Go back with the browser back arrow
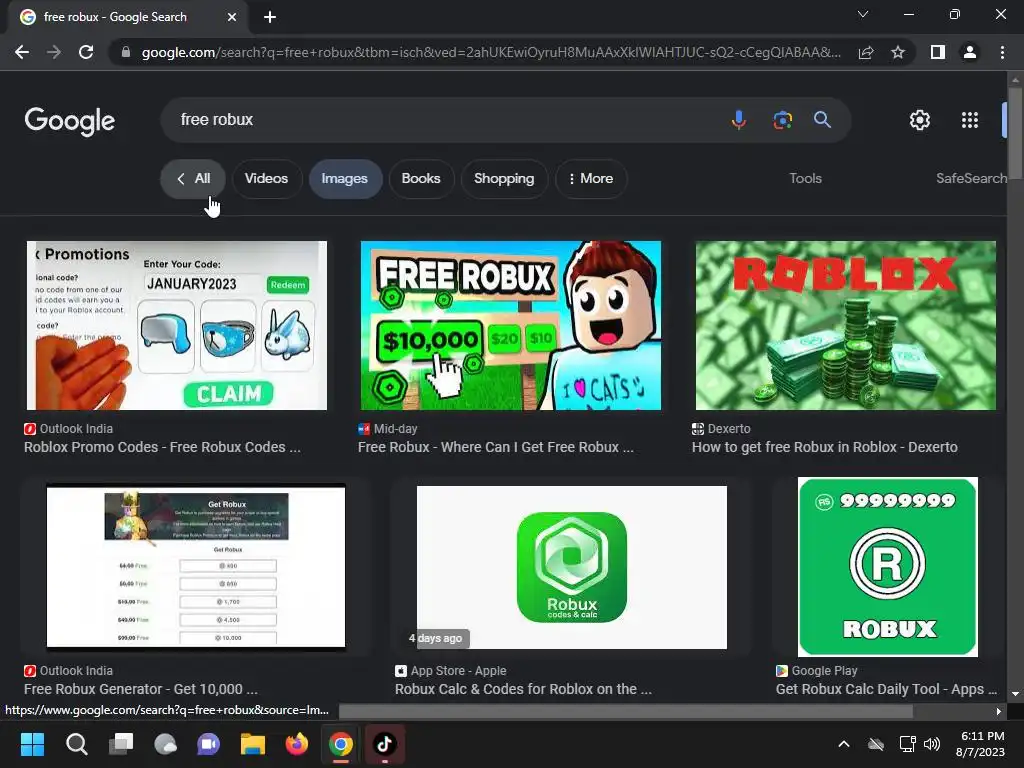Image resolution: width=1024 pixels, height=768 pixels. (x=22, y=52)
